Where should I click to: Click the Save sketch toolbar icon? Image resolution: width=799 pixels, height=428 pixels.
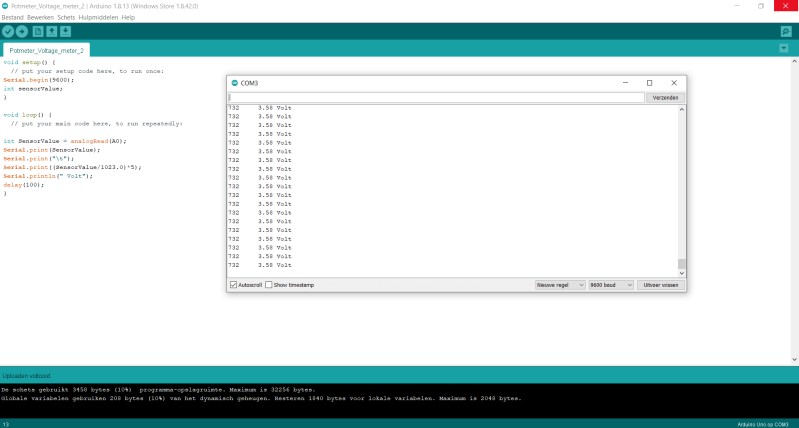pos(66,31)
